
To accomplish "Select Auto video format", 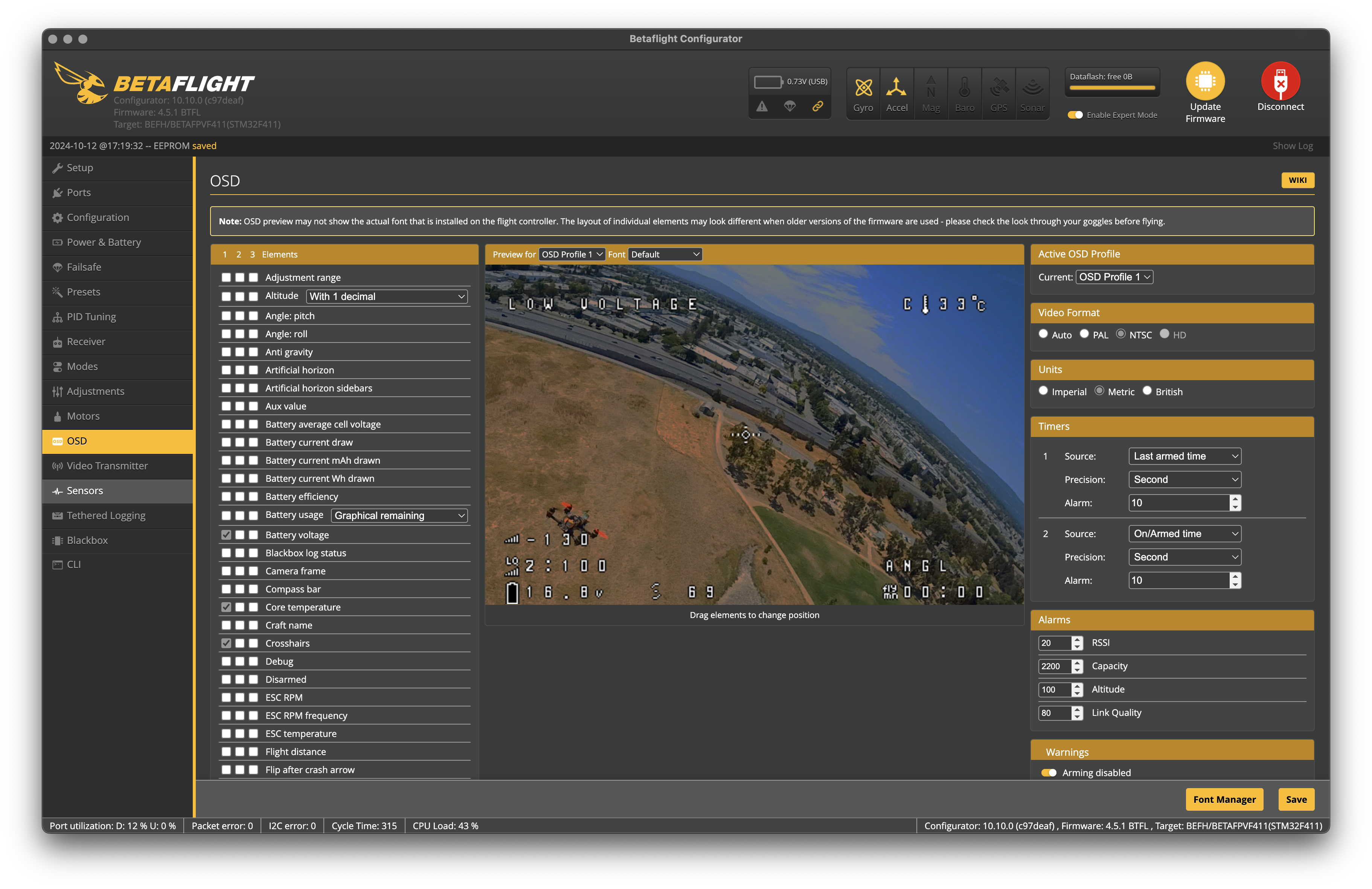I will 1043,333.
